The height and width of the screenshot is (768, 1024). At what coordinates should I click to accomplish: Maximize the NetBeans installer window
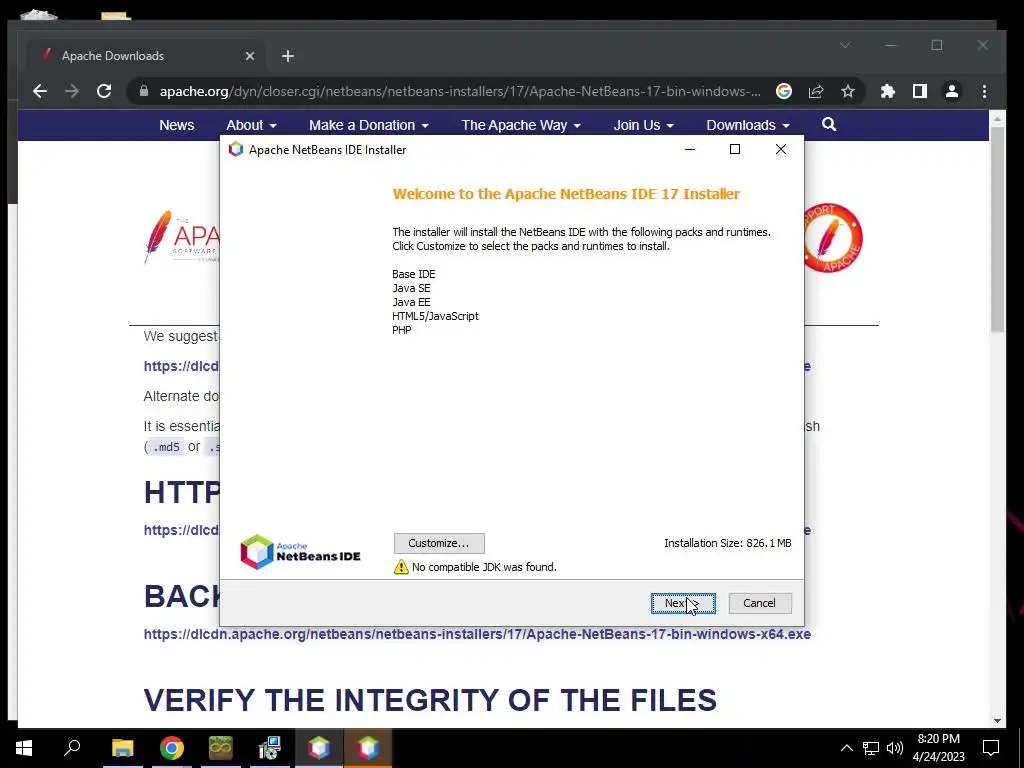tap(735, 150)
